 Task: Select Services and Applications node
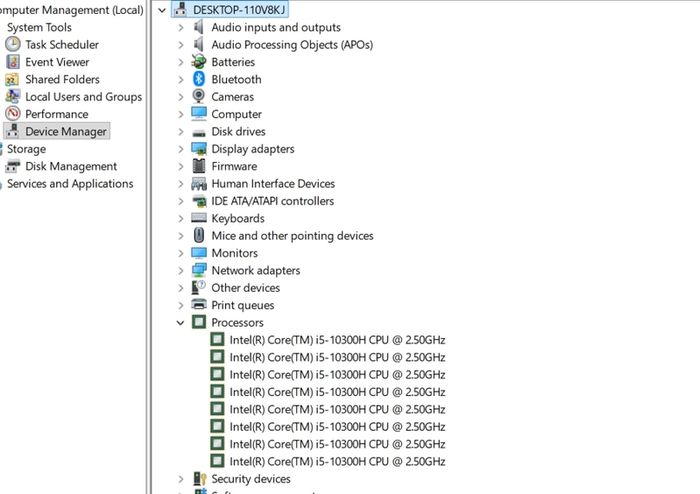click(x=70, y=183)
